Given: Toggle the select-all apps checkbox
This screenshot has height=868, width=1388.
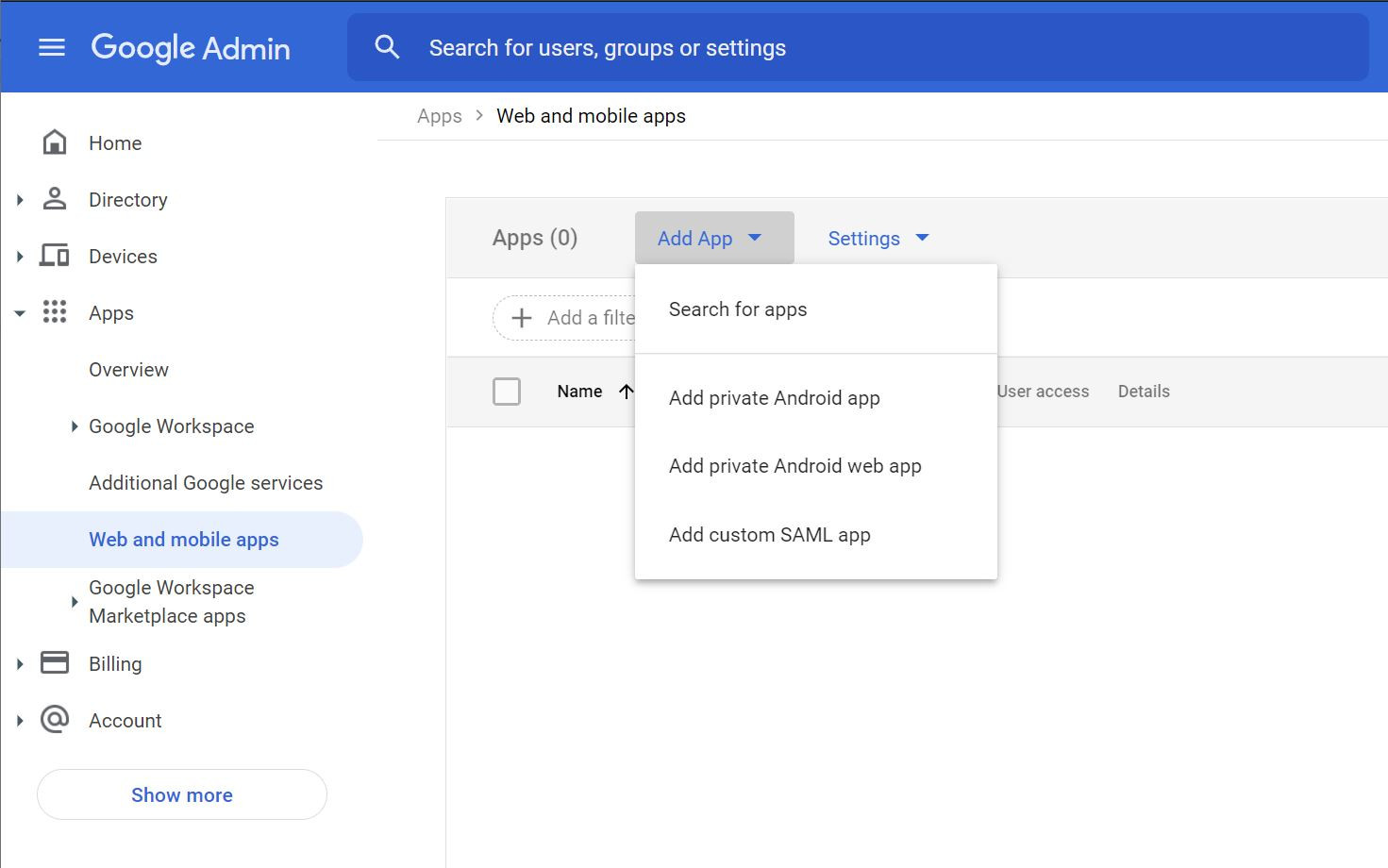Looking at the screenshot, I should click(507, 391).
